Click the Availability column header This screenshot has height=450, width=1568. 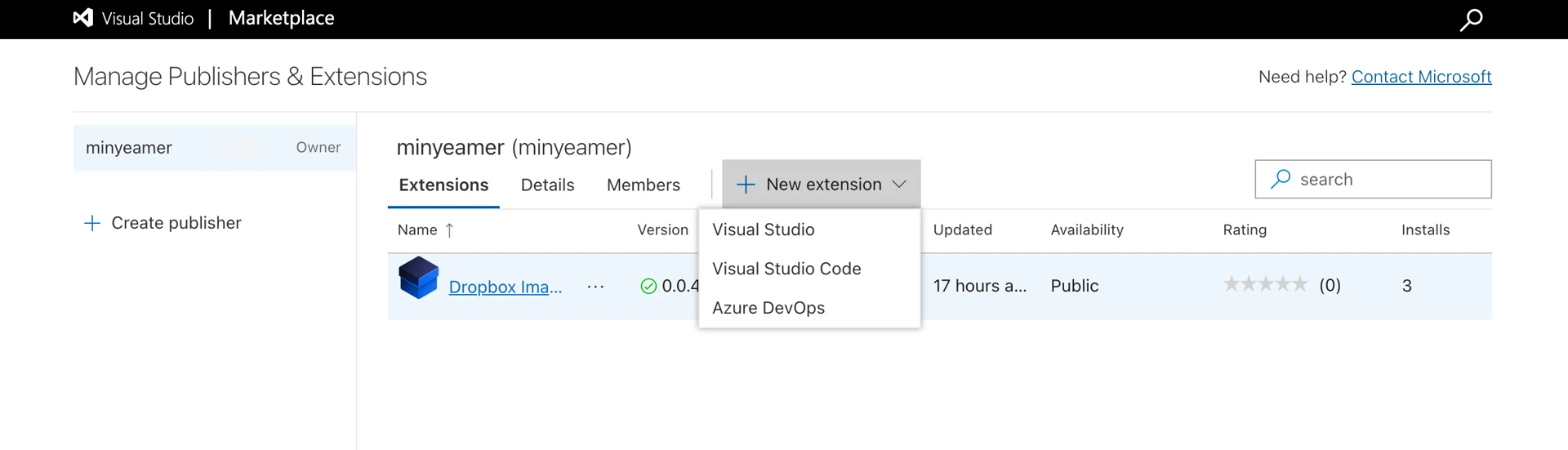pyautogui.click(x=1087, y=230)
